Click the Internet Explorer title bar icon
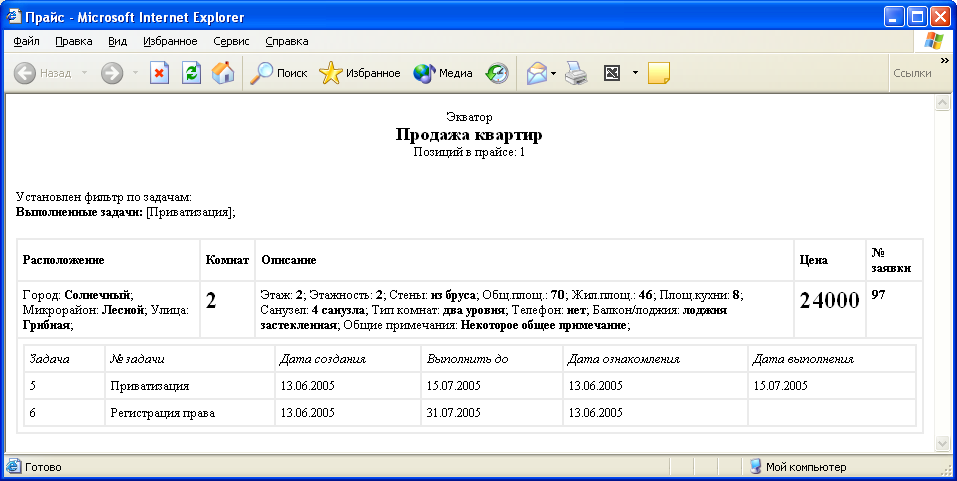 [13, 16]
